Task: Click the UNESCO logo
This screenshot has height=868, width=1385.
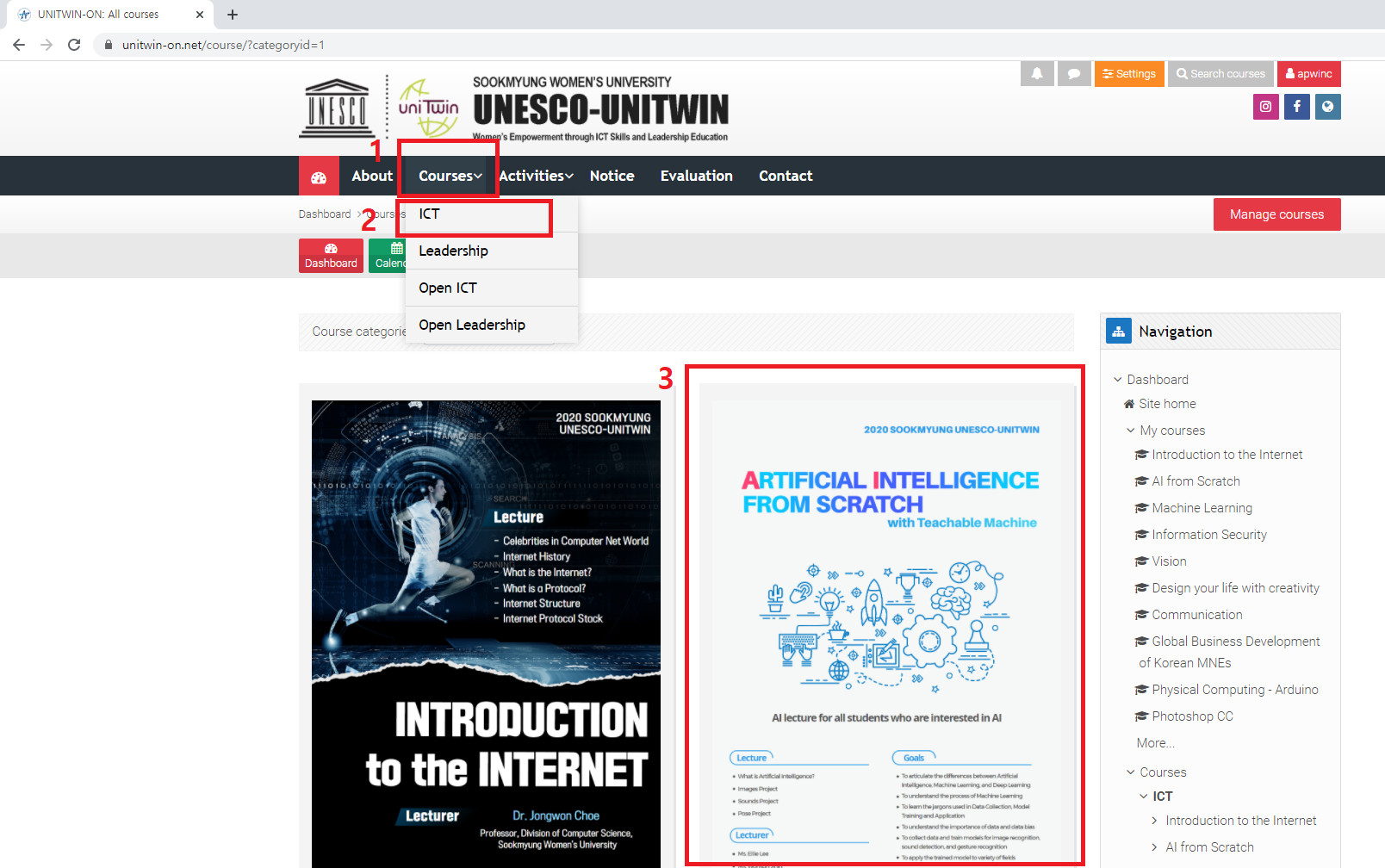Action: [x=338, y=108]
